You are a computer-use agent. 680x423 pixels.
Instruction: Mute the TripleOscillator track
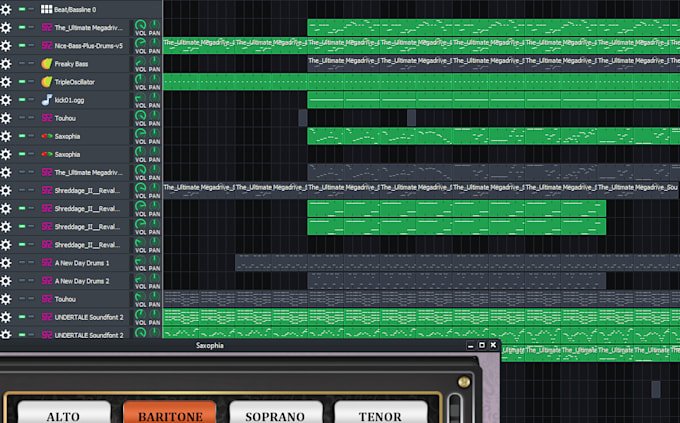click(x=22, y=82)
